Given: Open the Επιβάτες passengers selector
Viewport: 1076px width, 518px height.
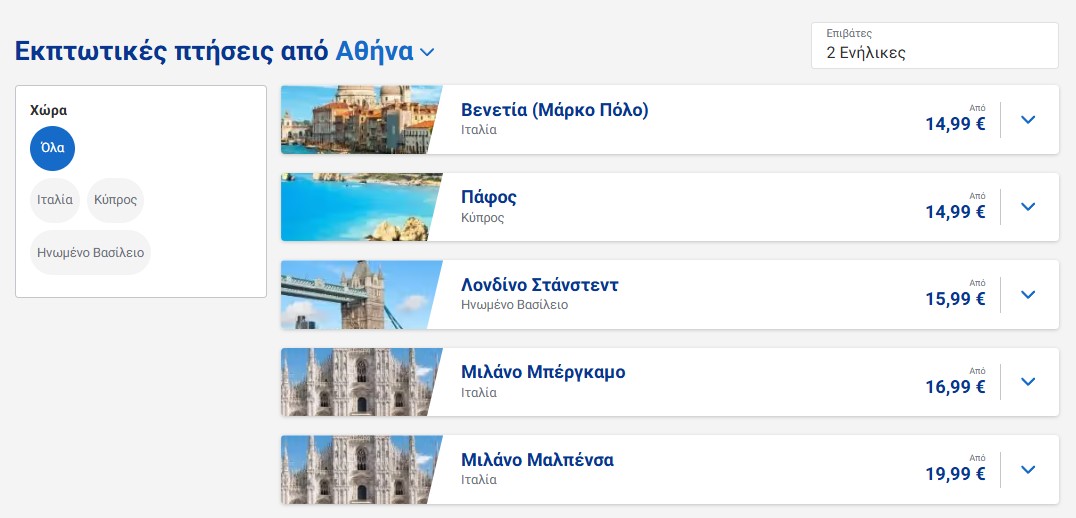Looking at the screenshot, I should pyautogui.click(x=934, y=46).
